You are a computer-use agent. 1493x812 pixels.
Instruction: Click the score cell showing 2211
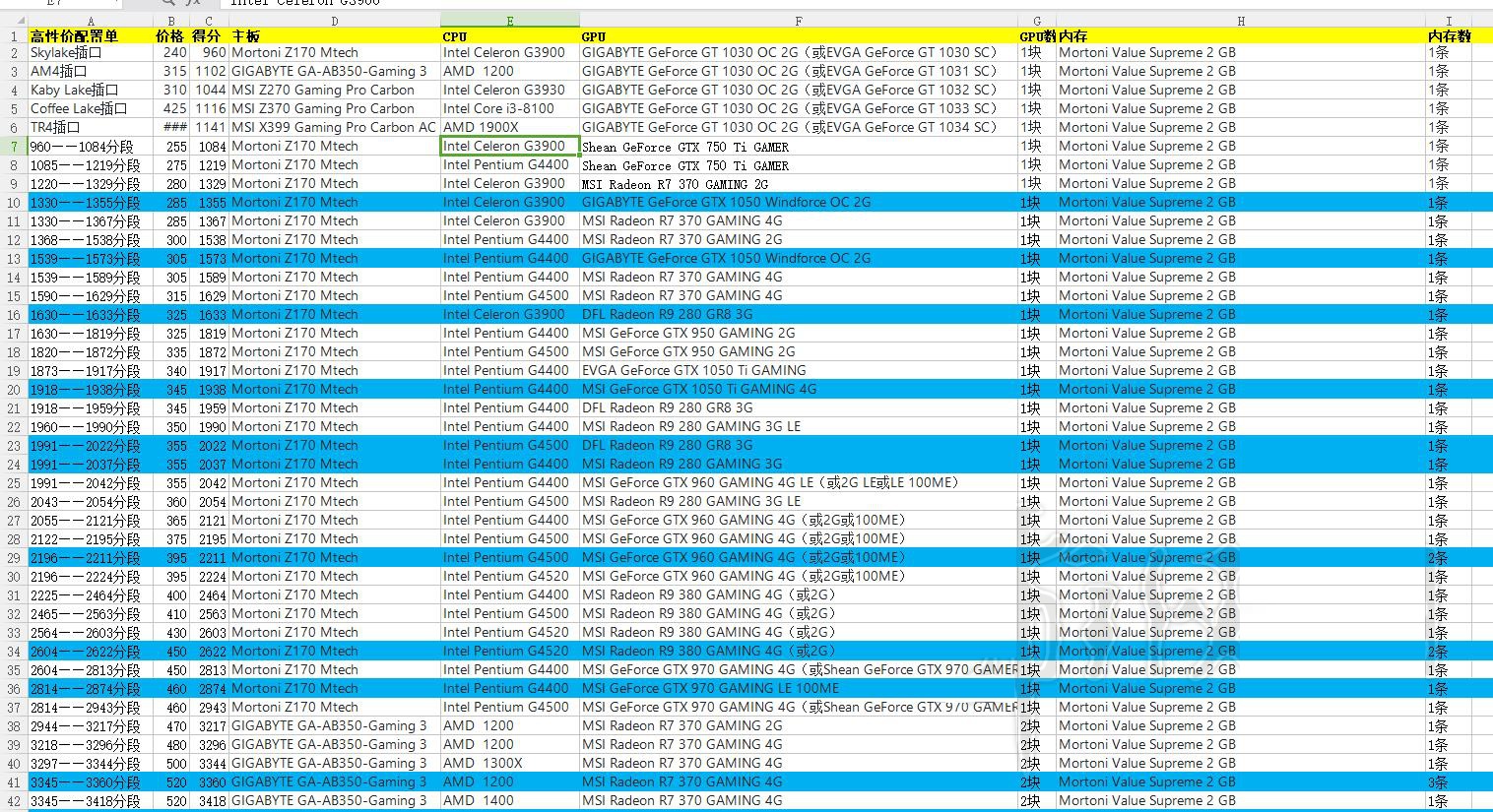(x=209, y=557)
